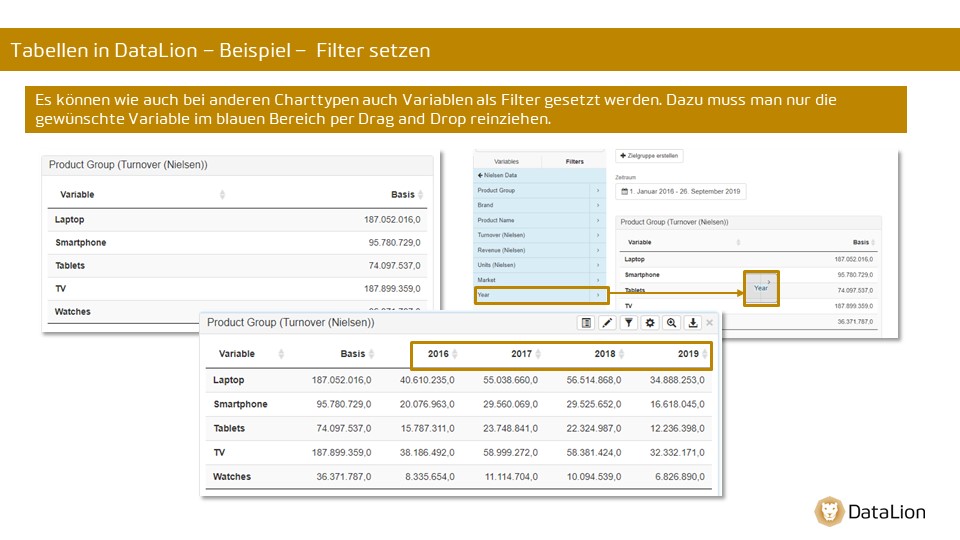Click the 2016 column header label
Screen dimensions: 960x540
point(438,354)
